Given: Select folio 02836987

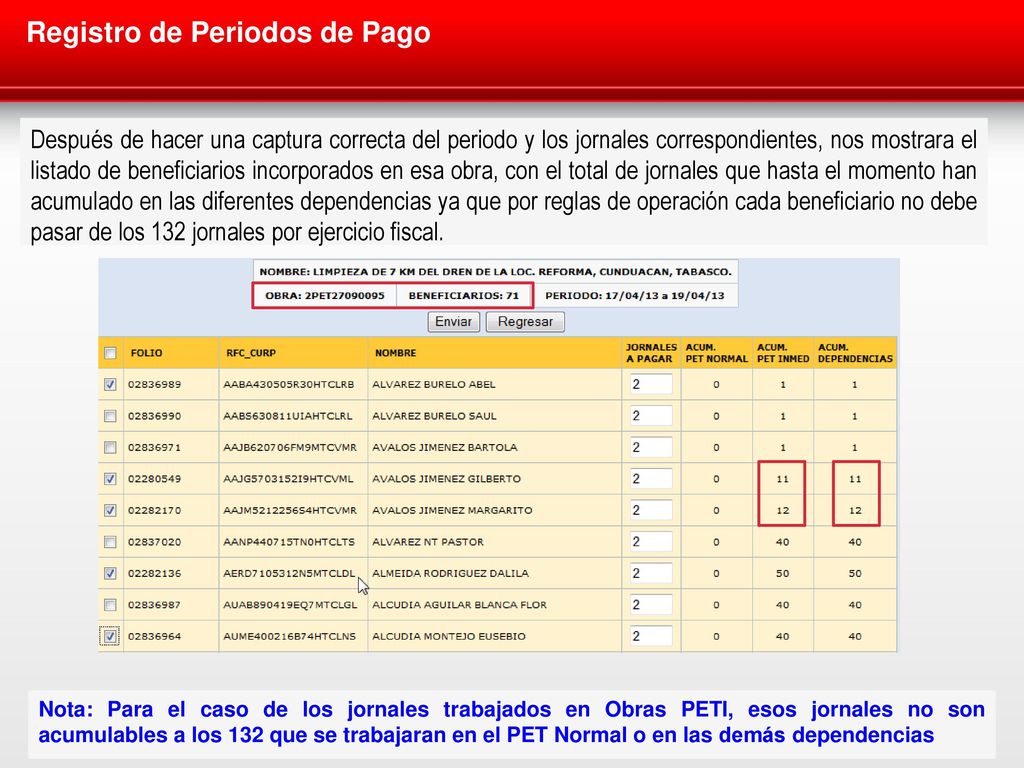Looking at the screenshot, I should [154, 605].
